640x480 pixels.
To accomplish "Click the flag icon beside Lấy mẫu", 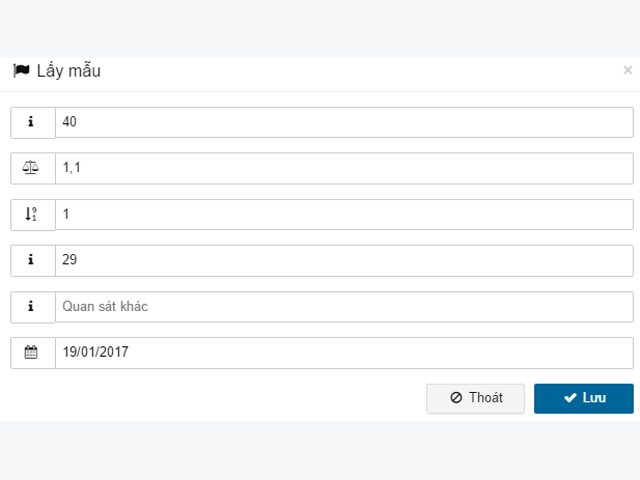I will (x=21, y=71).
